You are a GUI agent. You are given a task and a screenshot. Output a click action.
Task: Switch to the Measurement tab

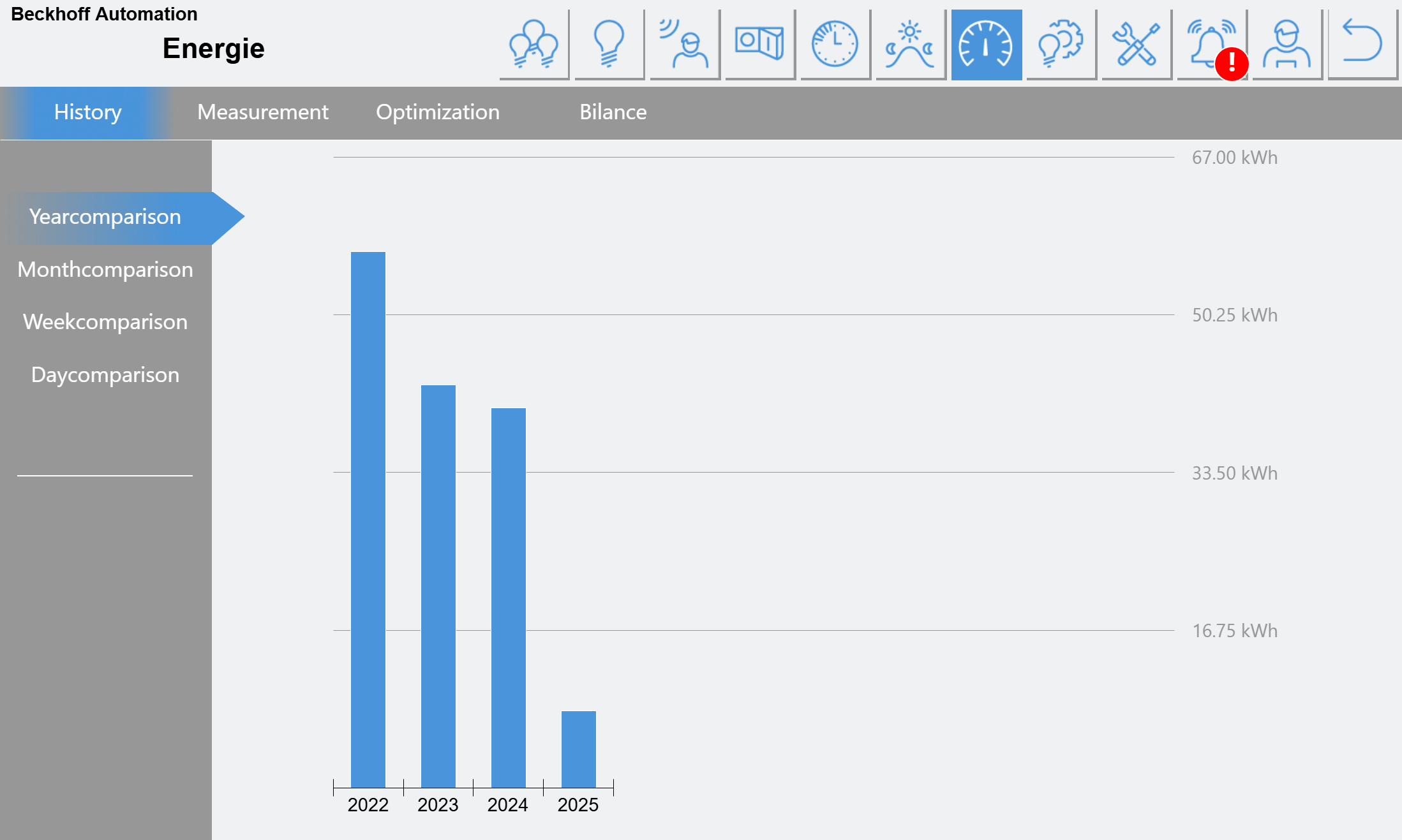pyautogui.click(x=262, y=113)
